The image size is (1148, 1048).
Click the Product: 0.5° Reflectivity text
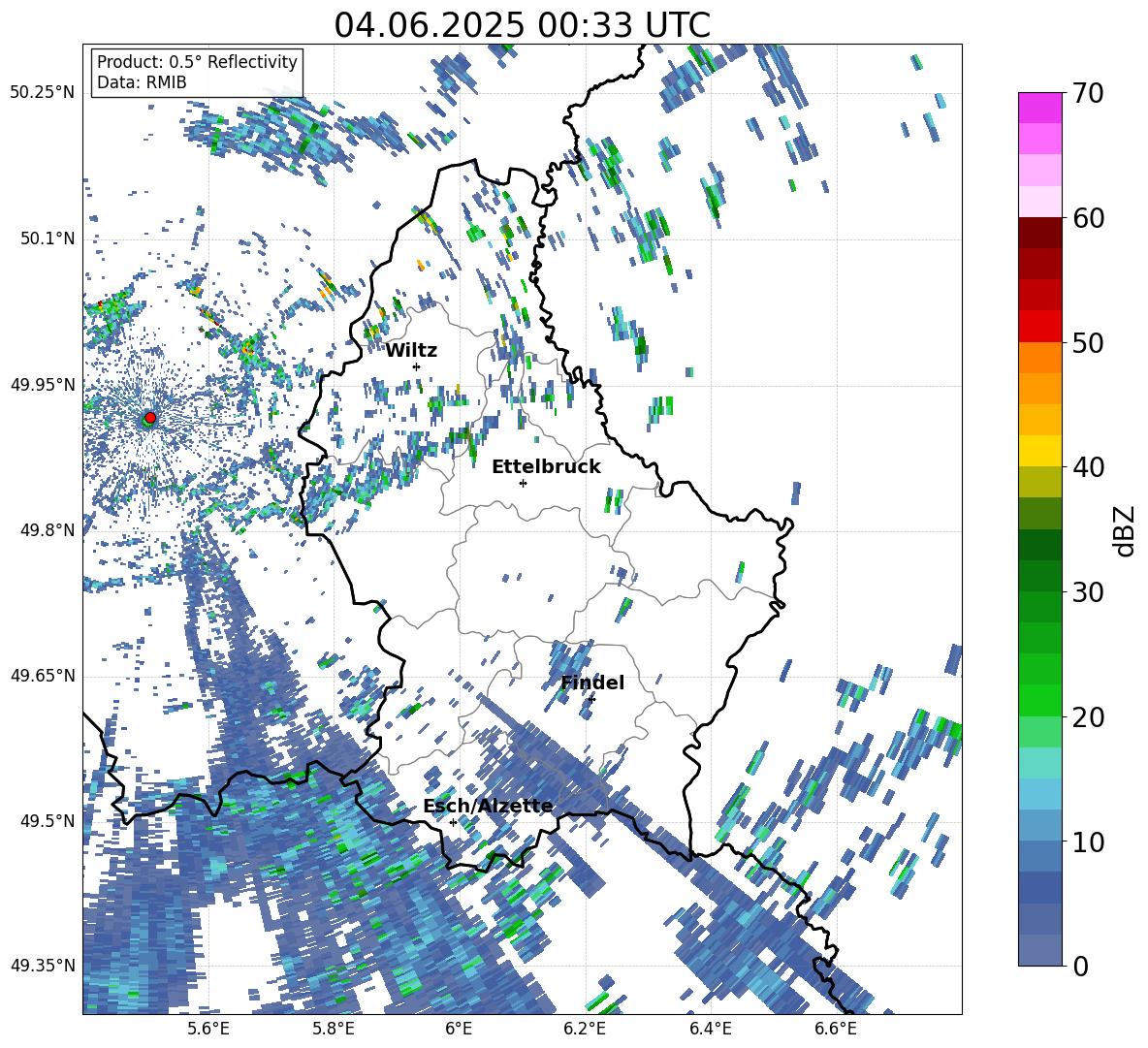(197, 61)
